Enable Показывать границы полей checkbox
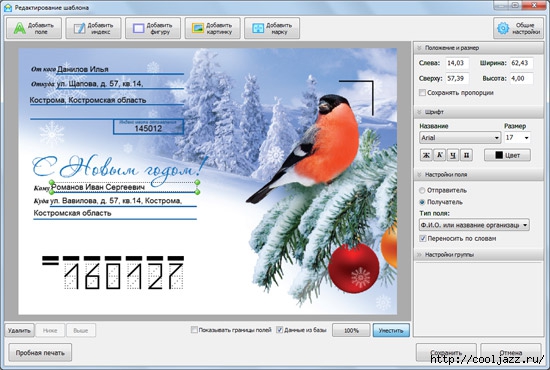Screen dimensions: 550x370 194,330
